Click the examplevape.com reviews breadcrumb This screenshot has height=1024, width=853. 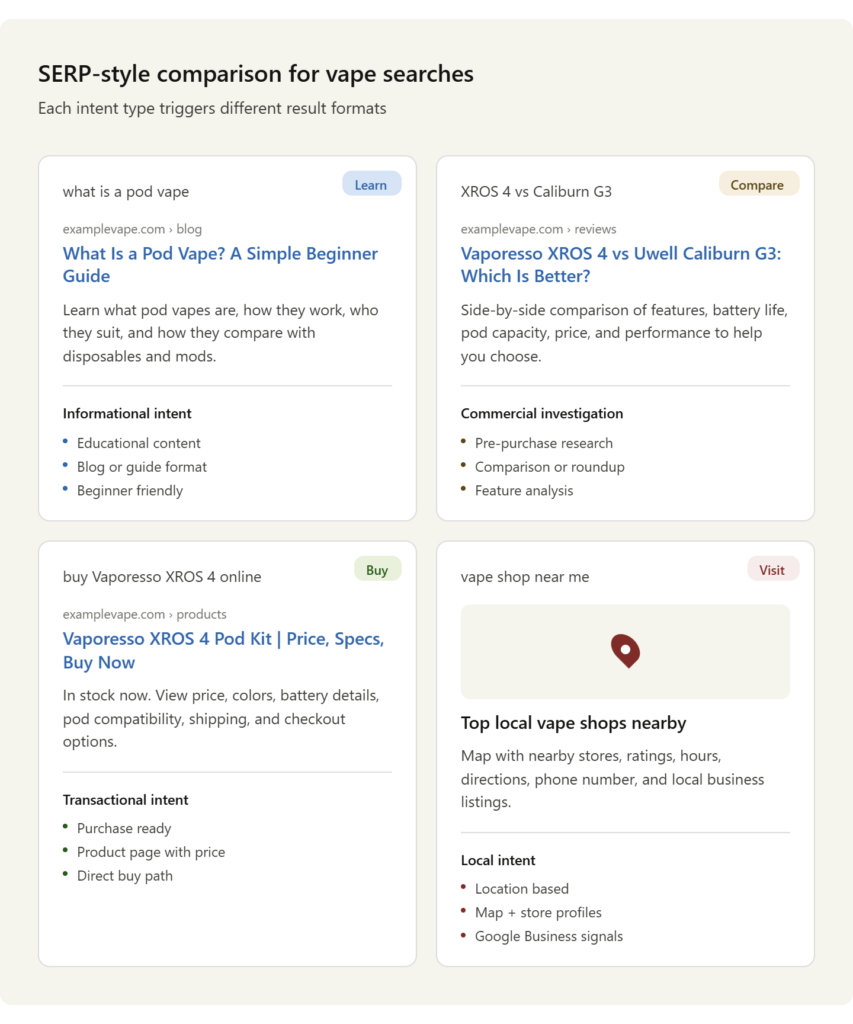pyautogui.click(x=538, y=229)
